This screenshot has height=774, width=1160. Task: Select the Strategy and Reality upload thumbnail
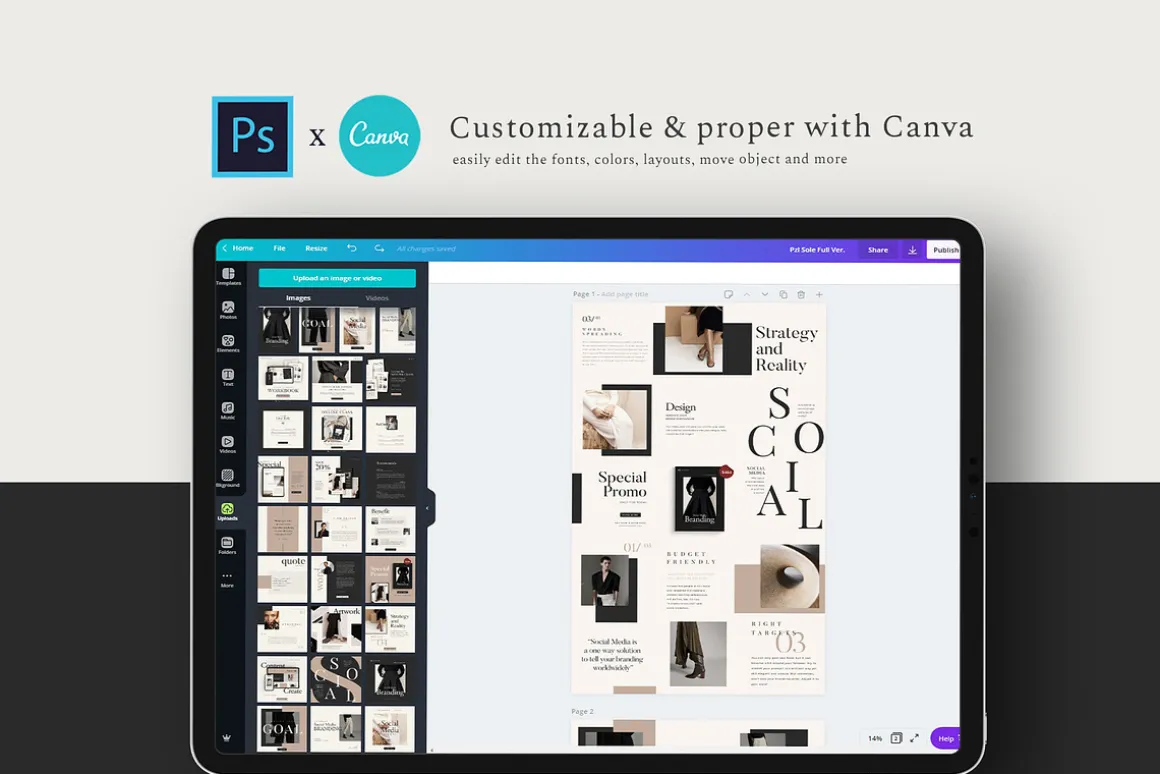click(391, 629)
